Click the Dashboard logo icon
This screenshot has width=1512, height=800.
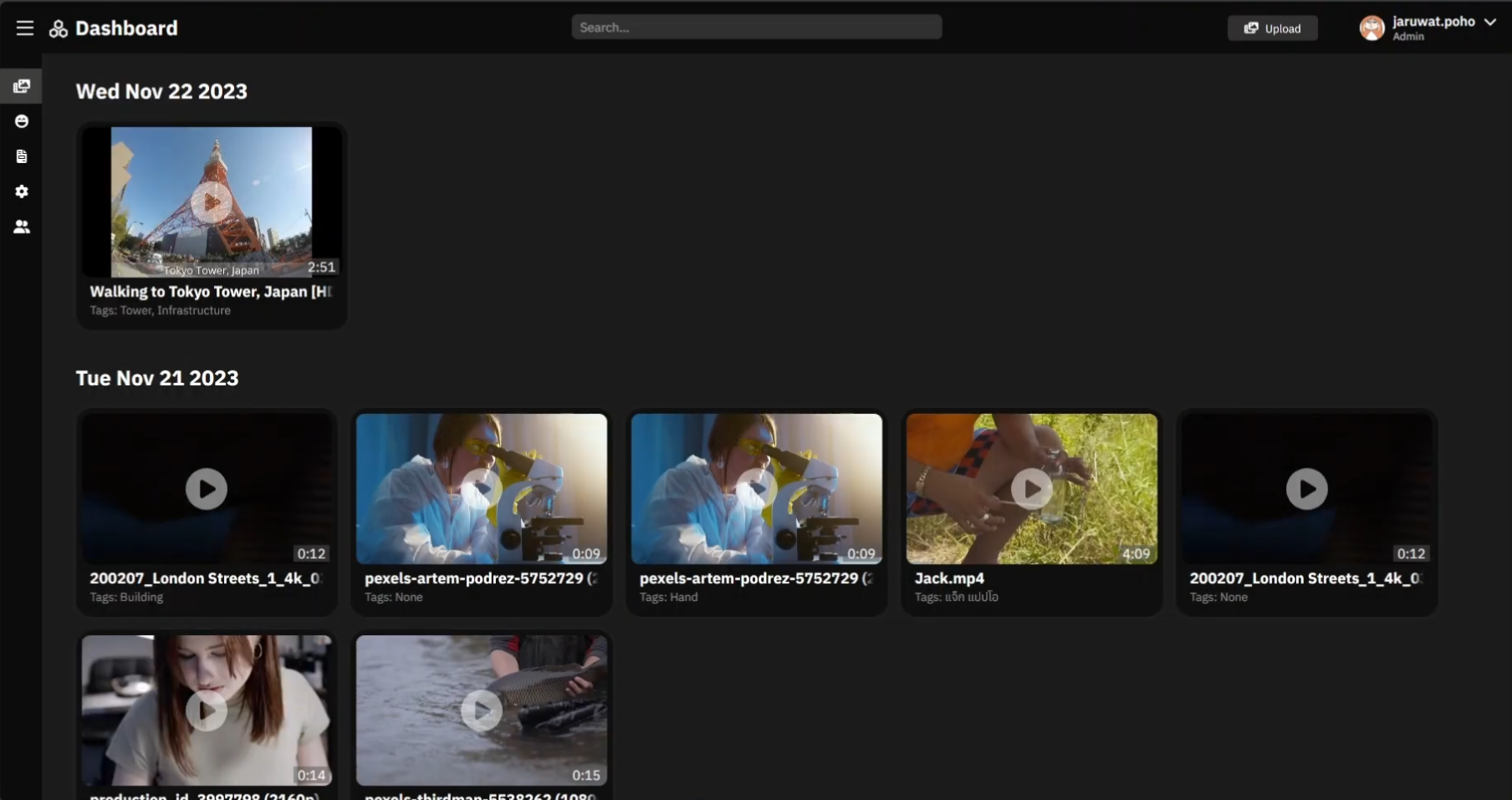(59, 29)
